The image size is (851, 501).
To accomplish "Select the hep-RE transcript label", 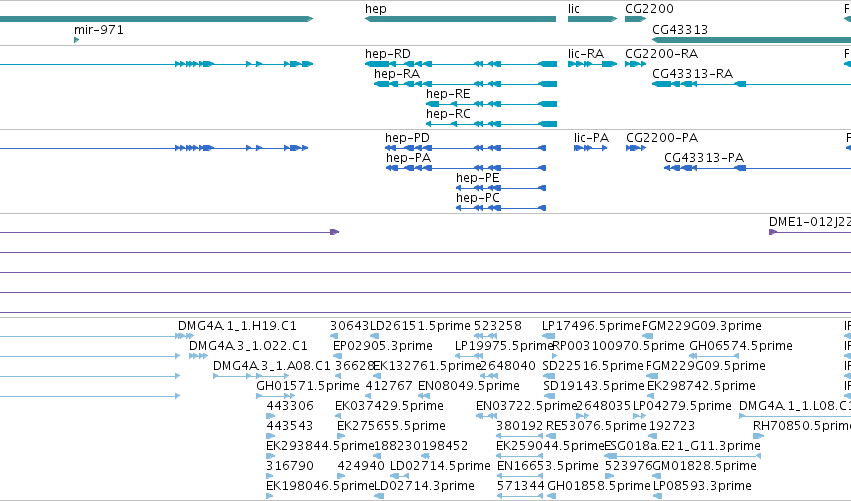I will click(448, 94).
